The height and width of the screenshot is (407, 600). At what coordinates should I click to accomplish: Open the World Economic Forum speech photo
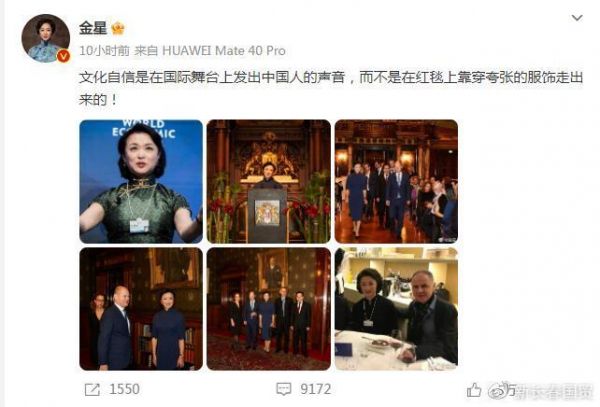(141, 181)
